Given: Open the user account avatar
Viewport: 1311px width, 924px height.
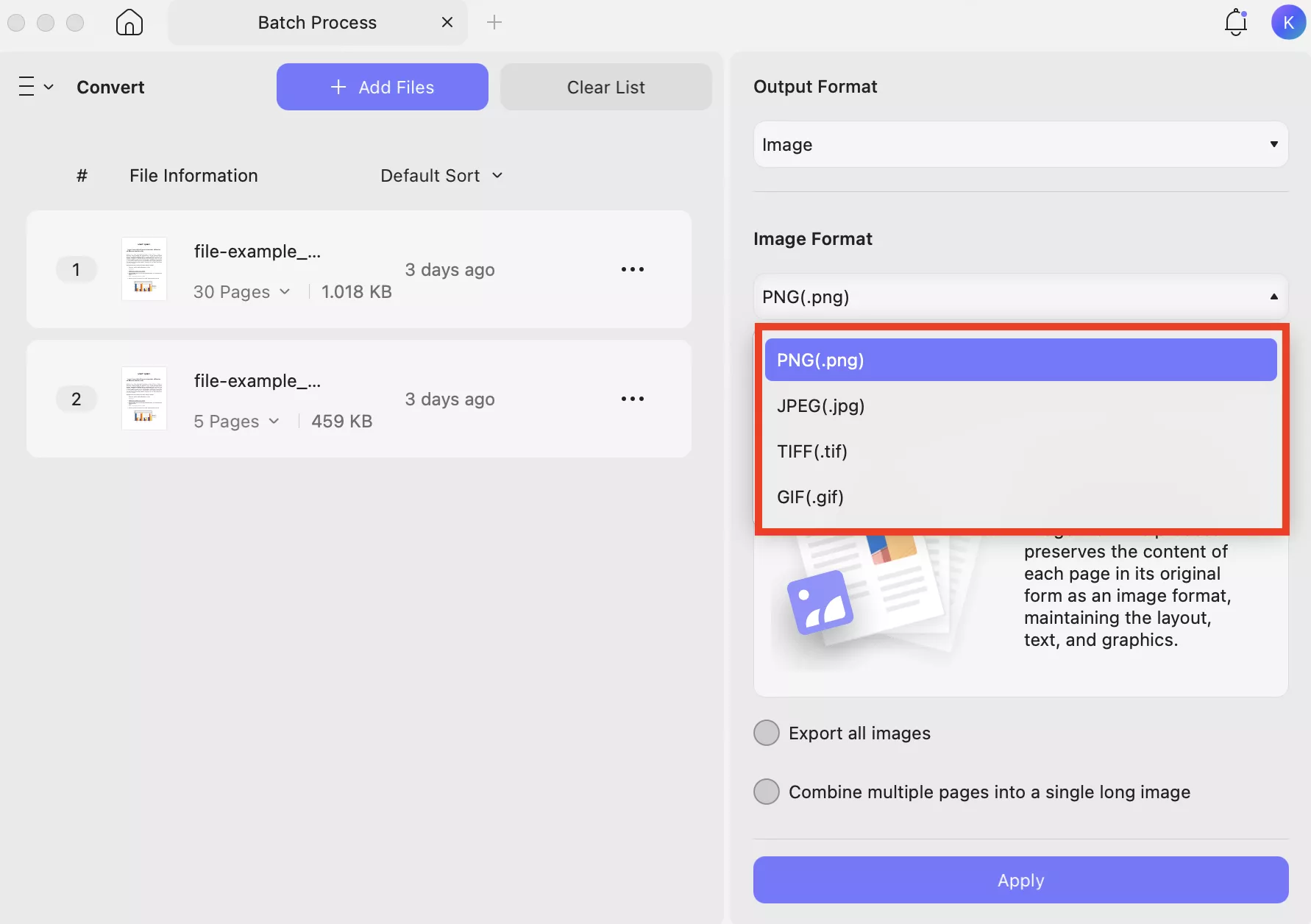Looking at the screenshot, I should [1288, 22].
